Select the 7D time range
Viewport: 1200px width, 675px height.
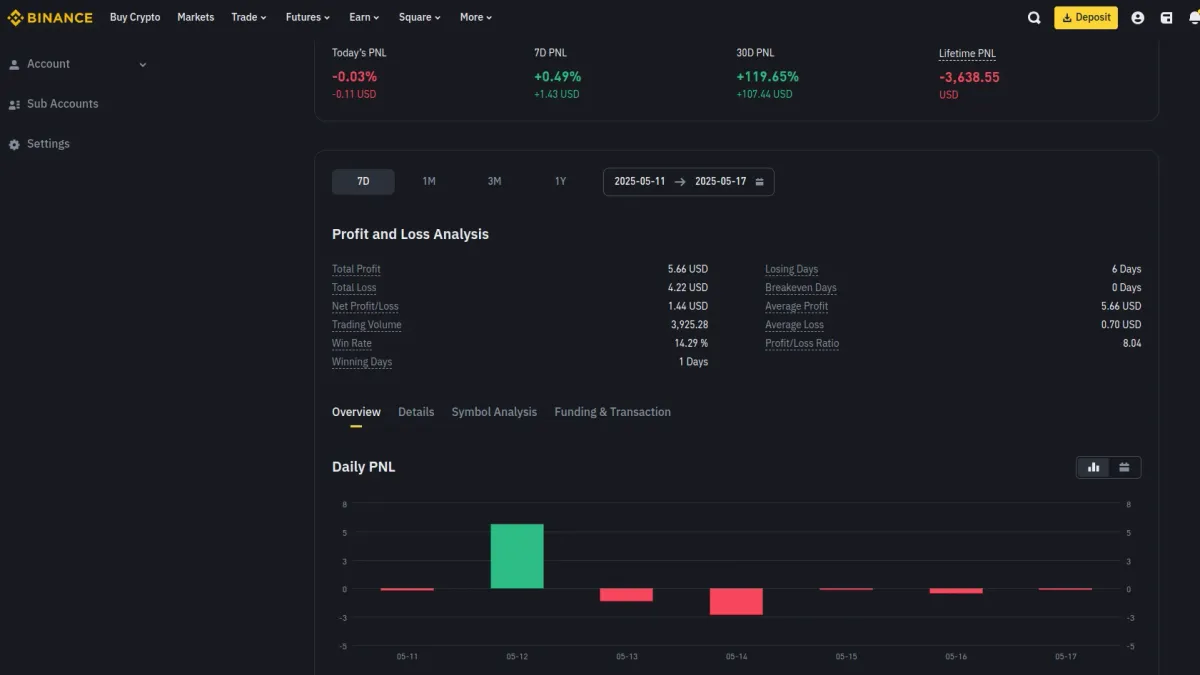(x=363, y=181)
